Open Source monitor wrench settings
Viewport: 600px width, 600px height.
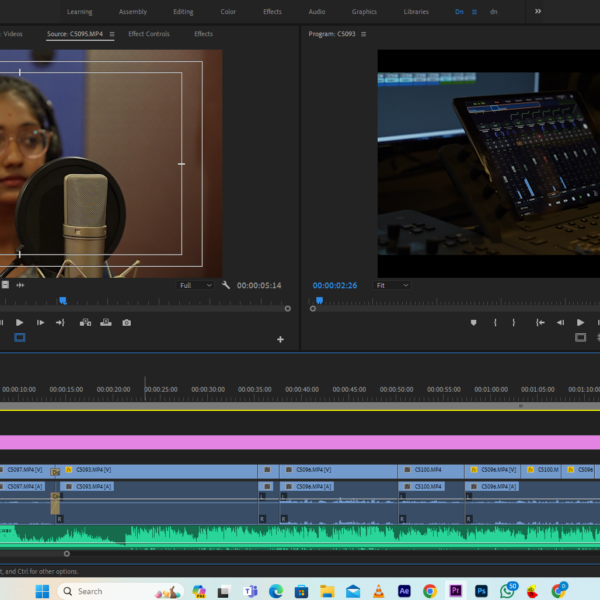[226, 285]
